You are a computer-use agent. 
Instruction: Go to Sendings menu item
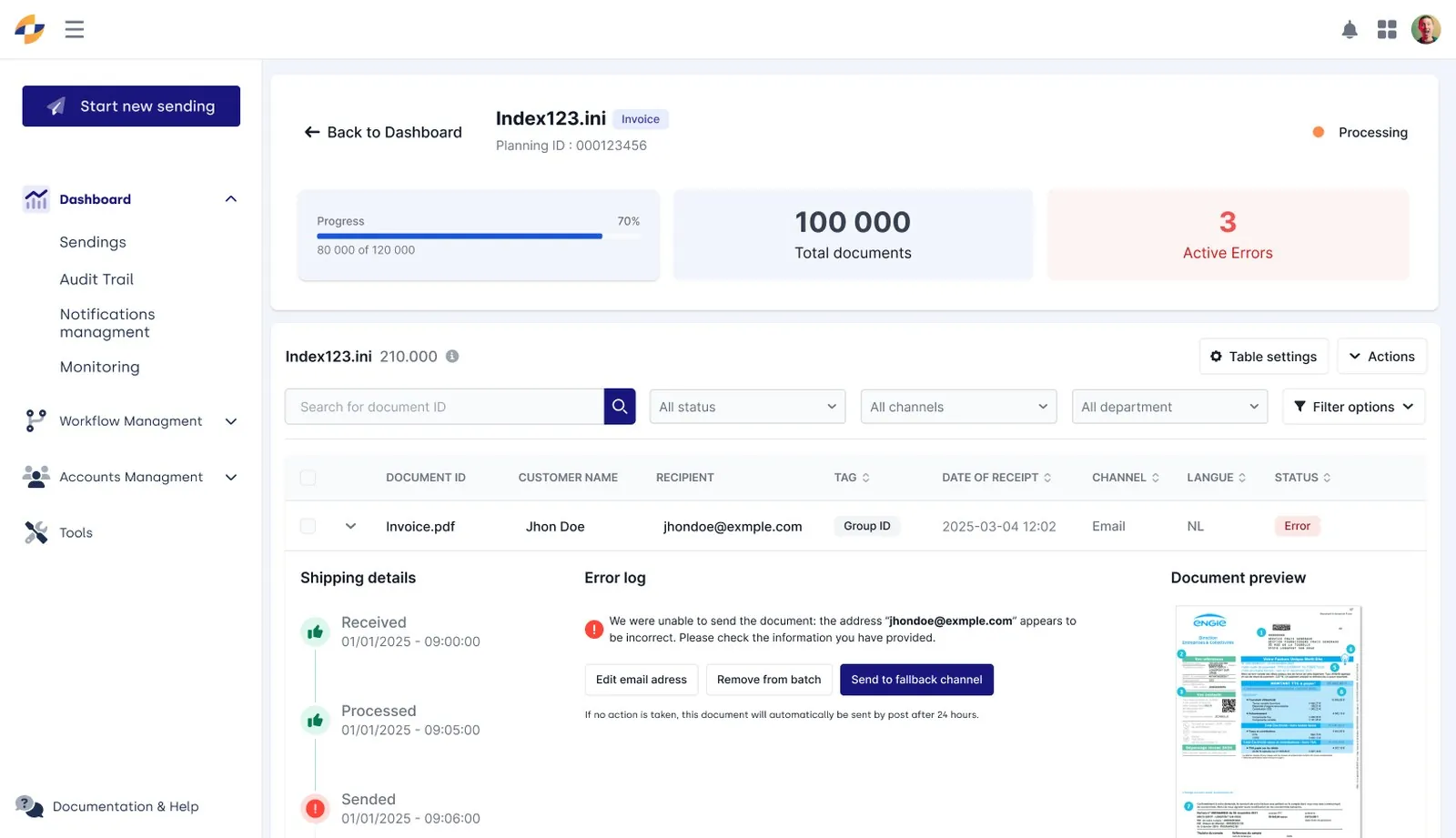[x=93, y=242]
